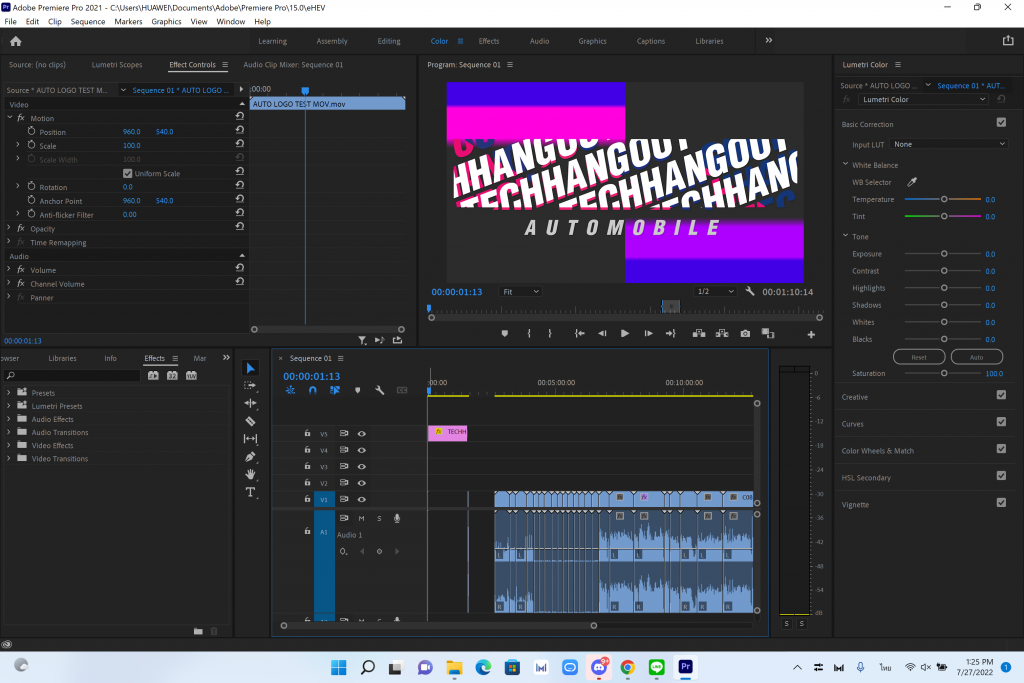Open Google Chrome from the taskbar
Image resolution: width=1024 pixels, height=683 pixels.
coord(628,667)
